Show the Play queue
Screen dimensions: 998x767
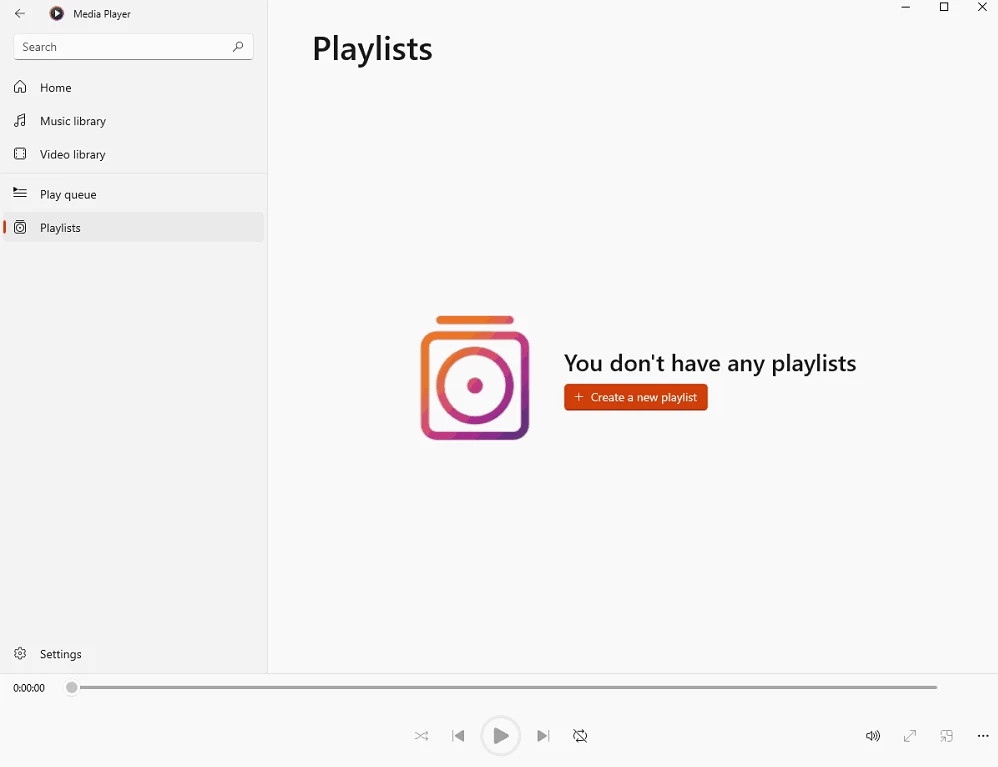[68, 195]
